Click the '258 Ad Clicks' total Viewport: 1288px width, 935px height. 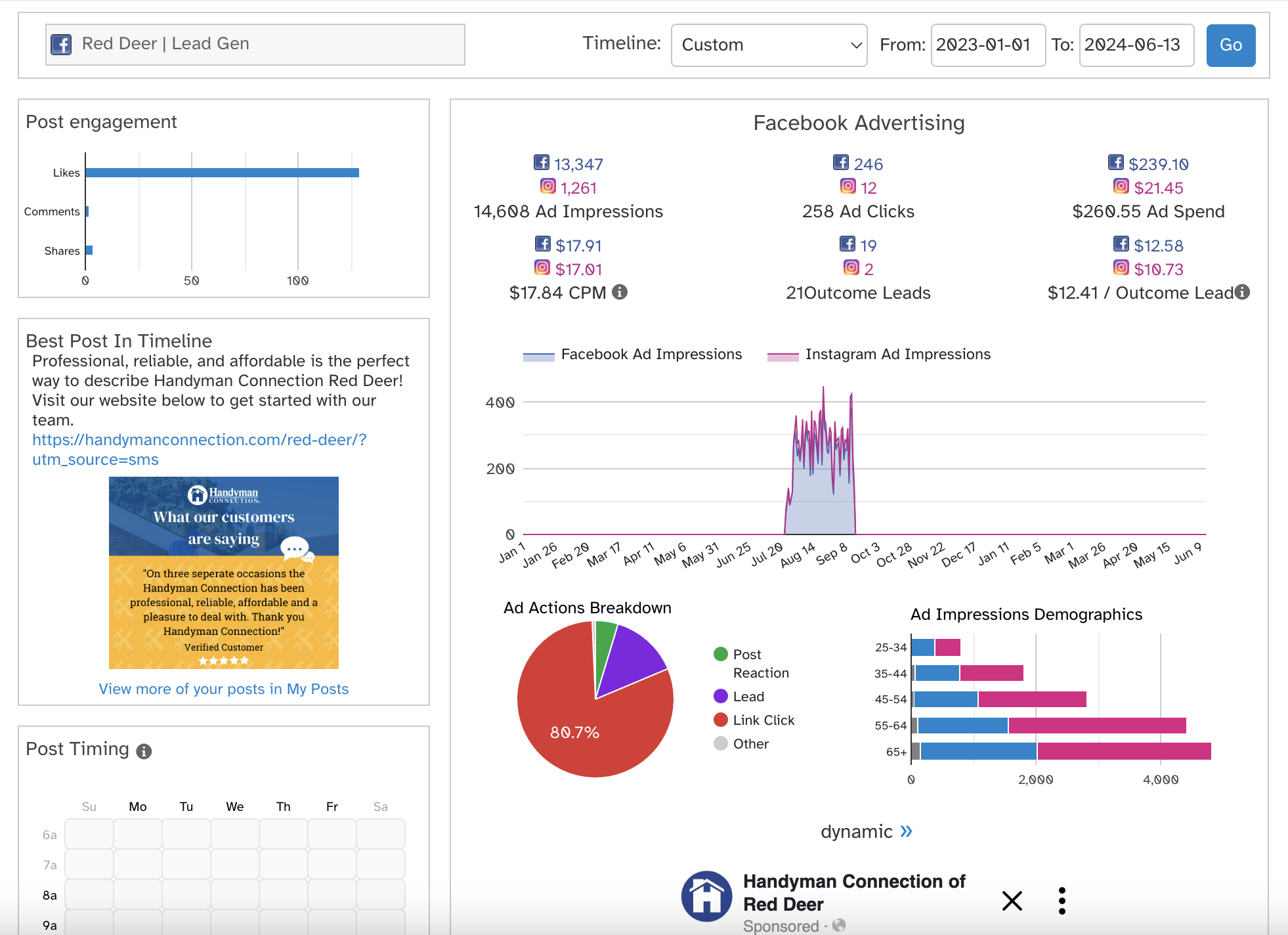(858, 211)
